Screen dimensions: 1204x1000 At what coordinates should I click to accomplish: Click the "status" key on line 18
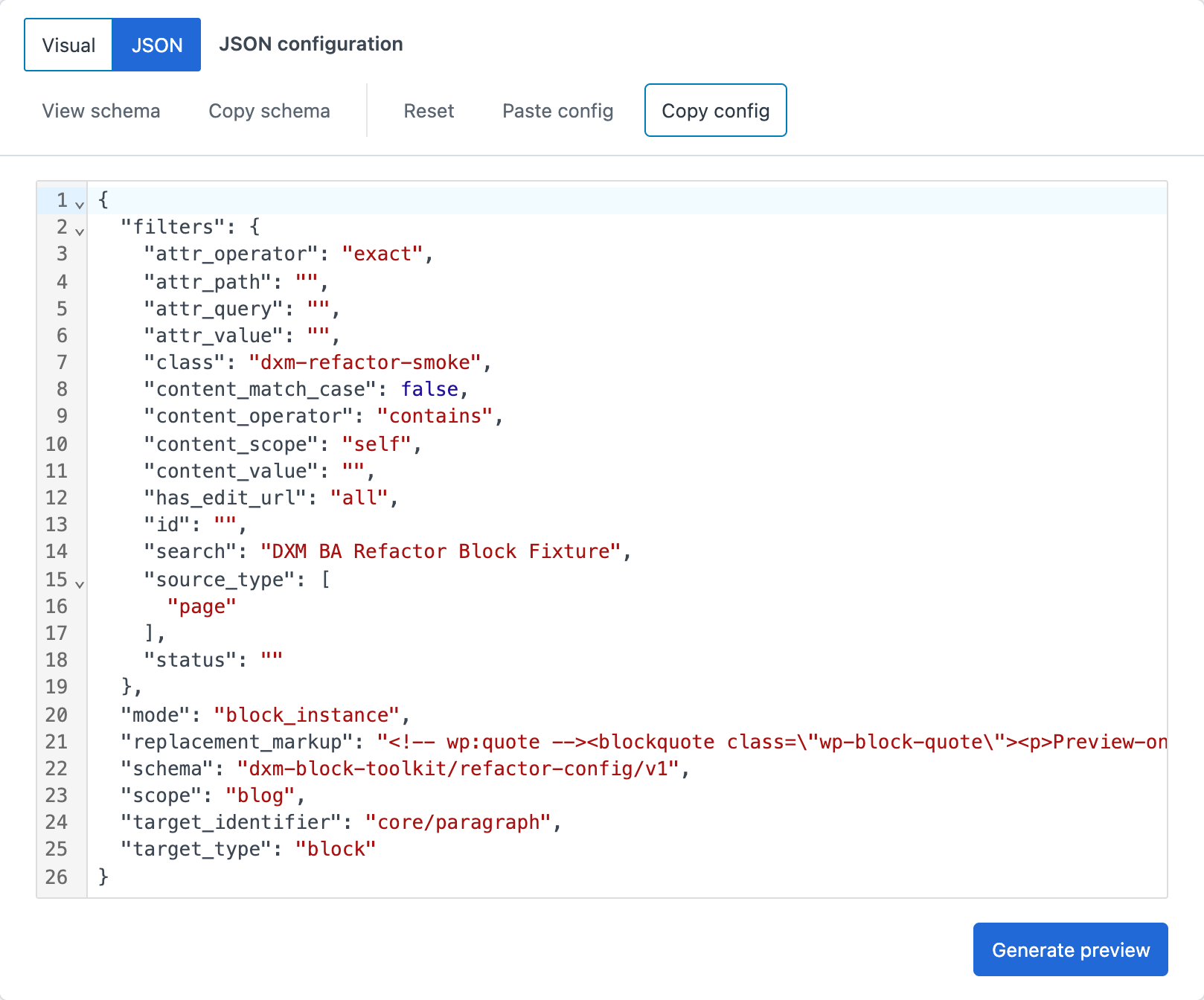tap(190, 660)
